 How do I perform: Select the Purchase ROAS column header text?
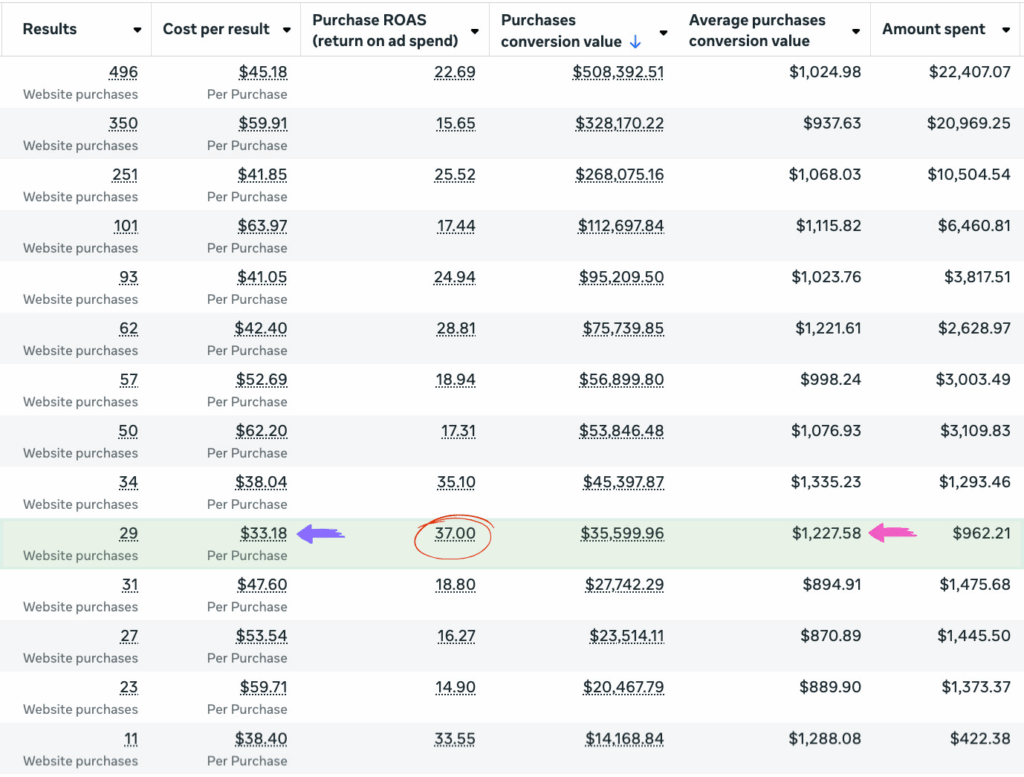(x=385, y=31)
